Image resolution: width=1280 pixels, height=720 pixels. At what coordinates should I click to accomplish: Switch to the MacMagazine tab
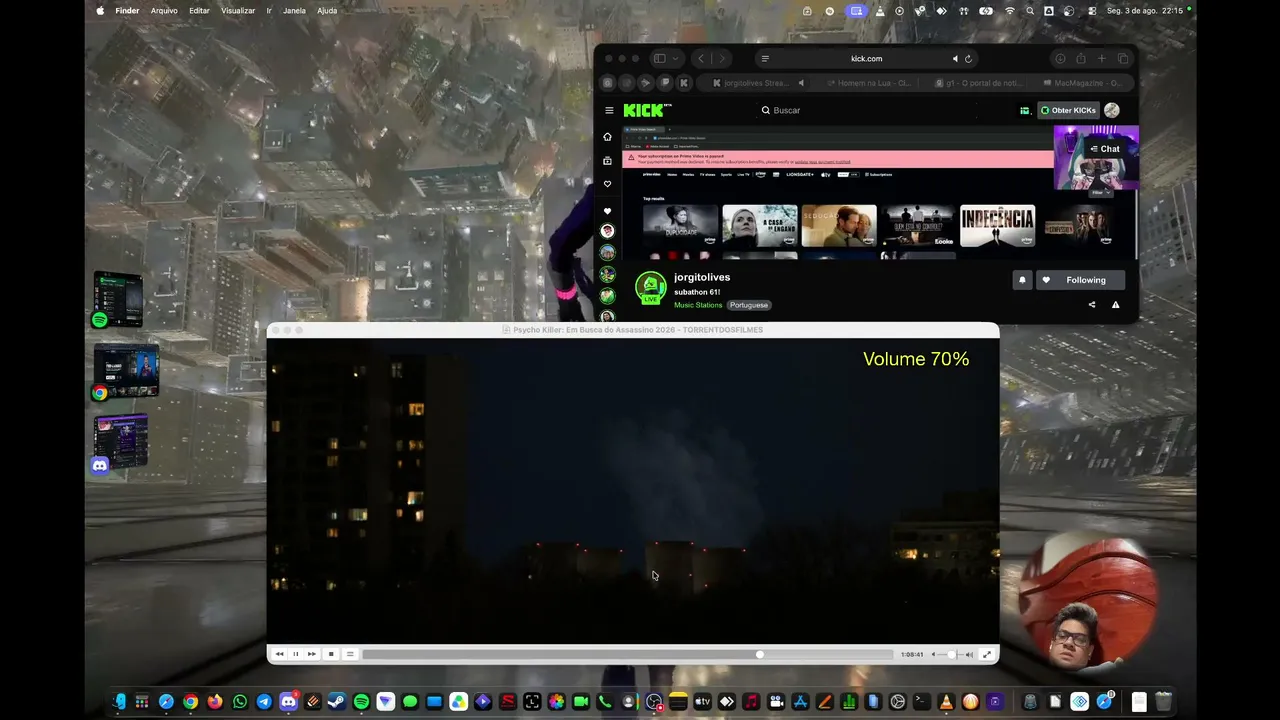click(x=1083, y=83)
